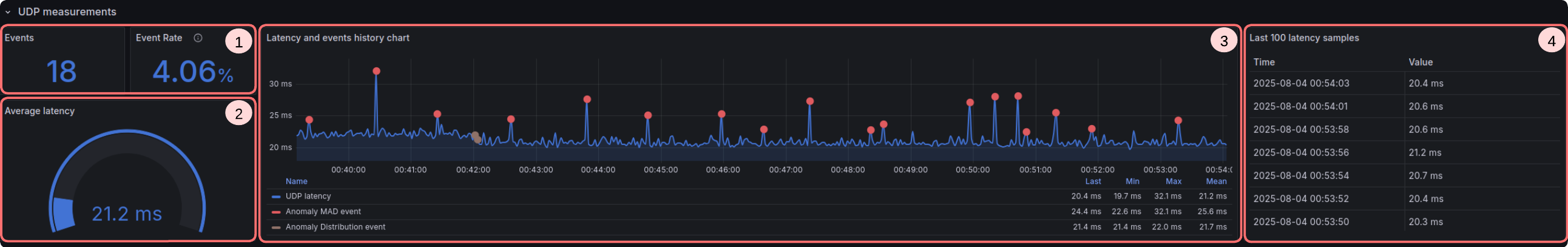1568x247 pixels.
Task: Click the 30 ms y-axis label
Action: pyautogui.click(x=280, y=84)
